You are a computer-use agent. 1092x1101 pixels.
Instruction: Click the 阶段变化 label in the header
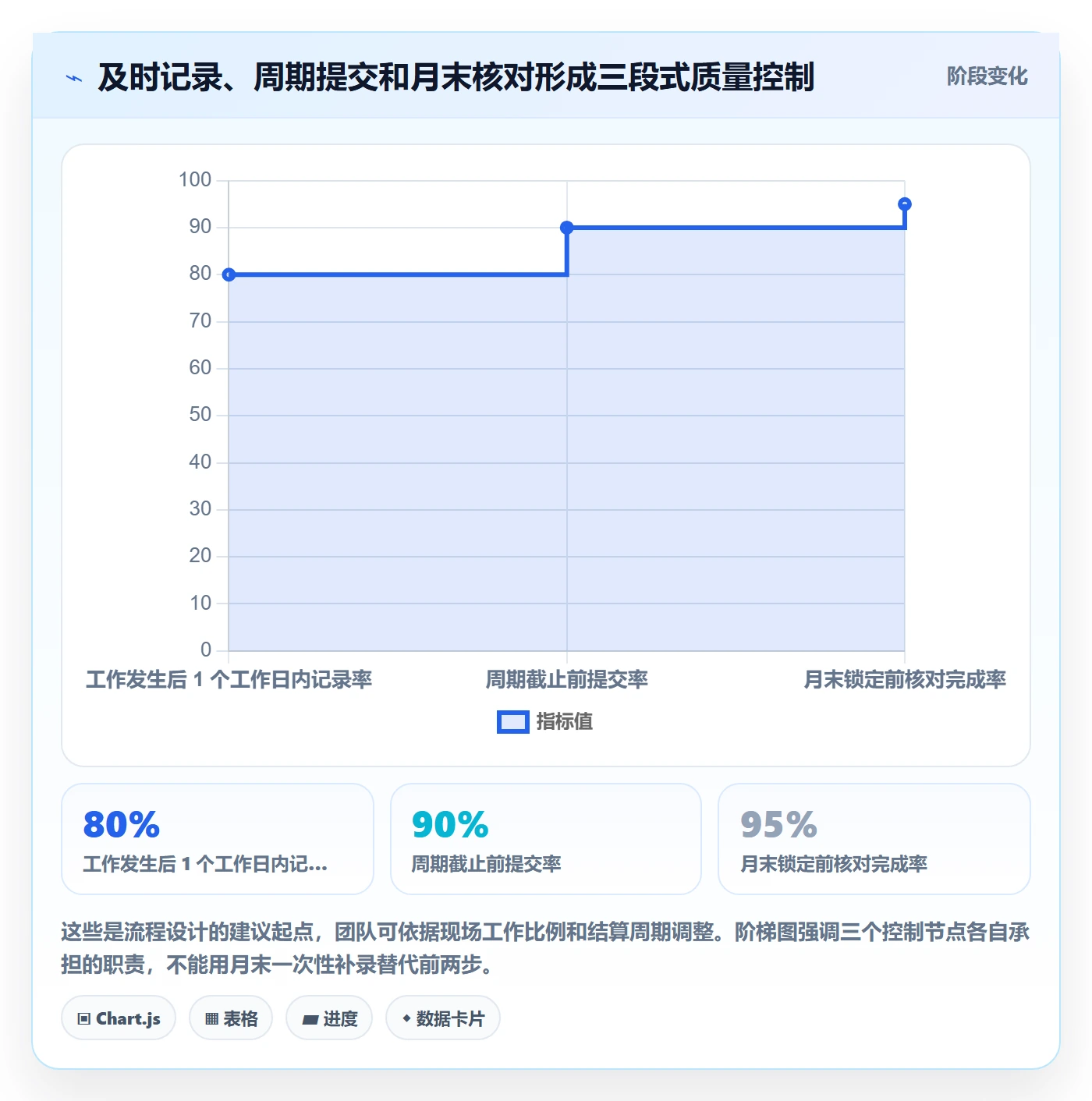coord(987,76)
